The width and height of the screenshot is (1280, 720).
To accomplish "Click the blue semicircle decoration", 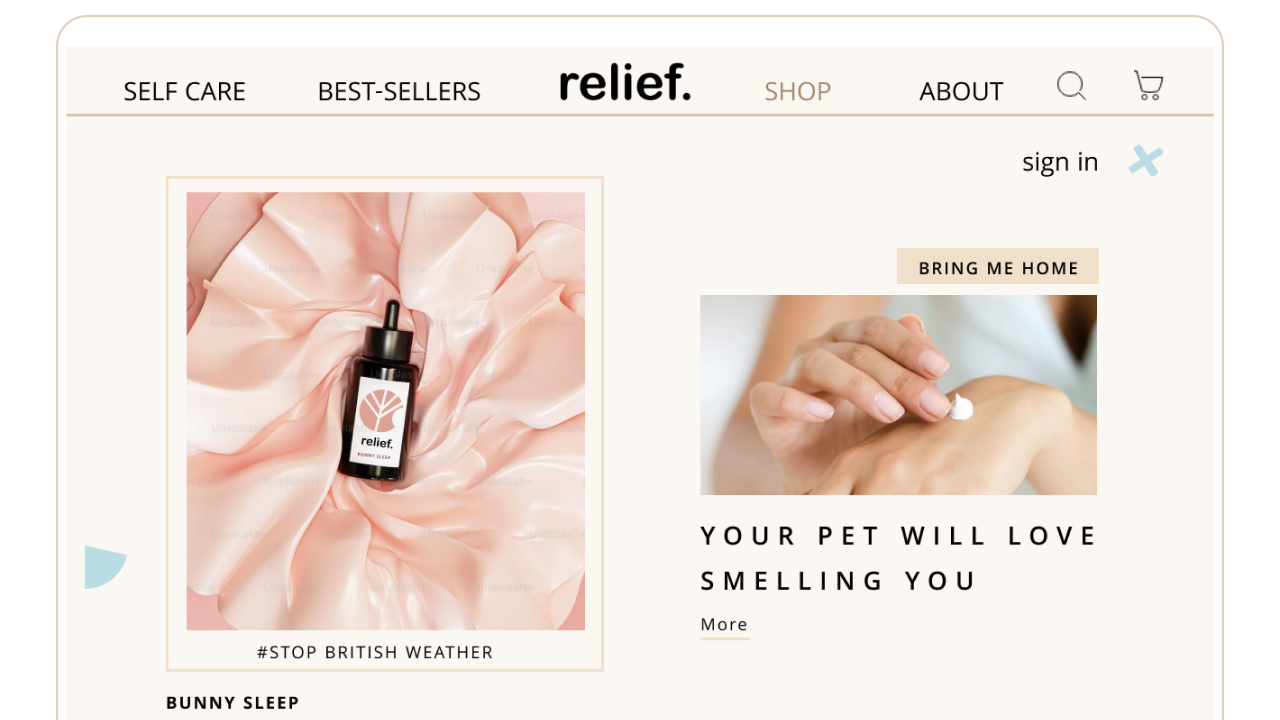I will [x=105, y=567].
